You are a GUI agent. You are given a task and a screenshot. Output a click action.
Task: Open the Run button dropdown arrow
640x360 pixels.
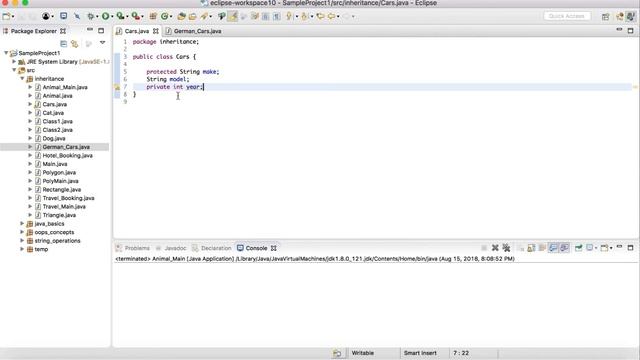112,16
